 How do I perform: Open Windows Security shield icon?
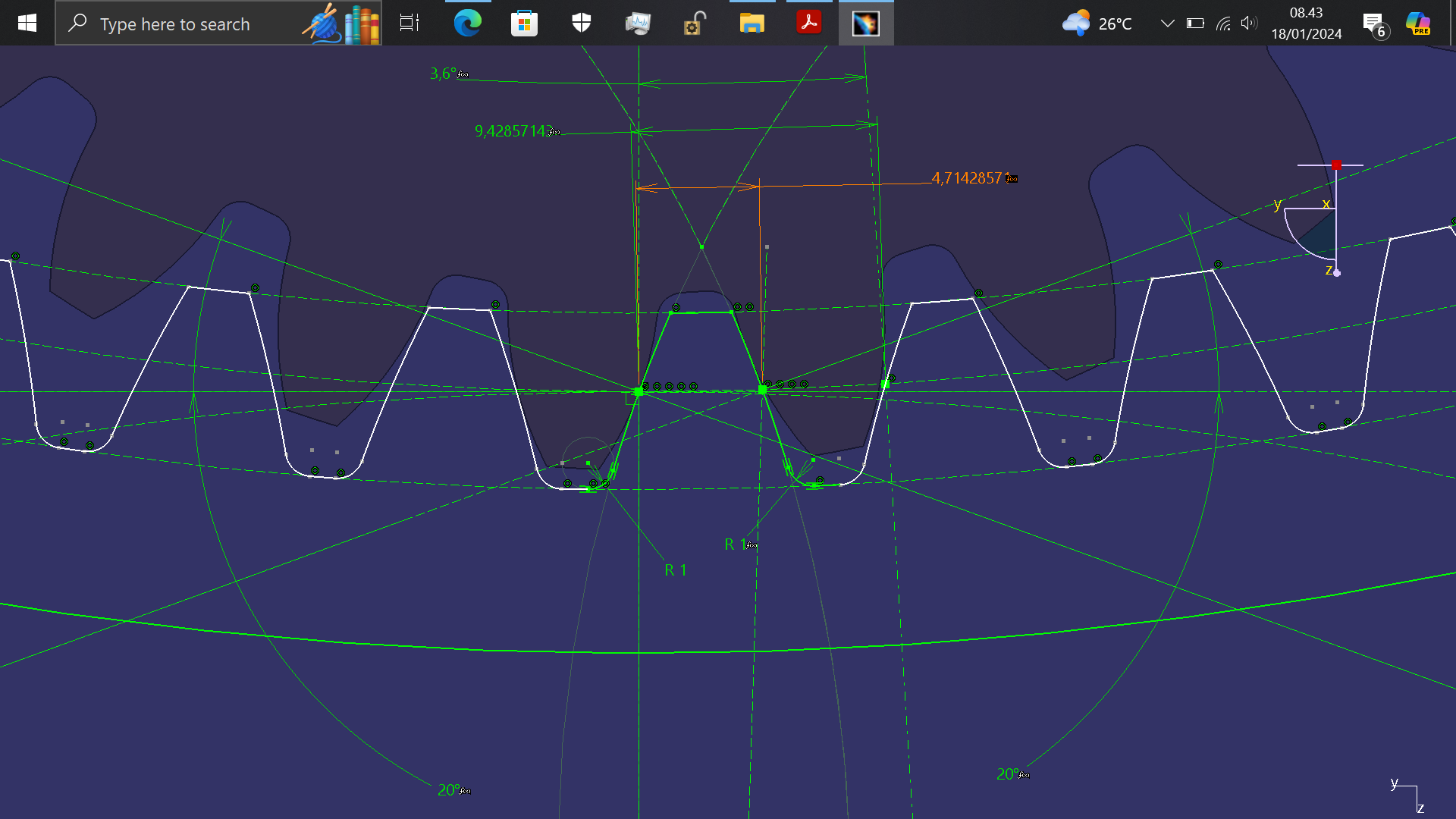(580, 23)
